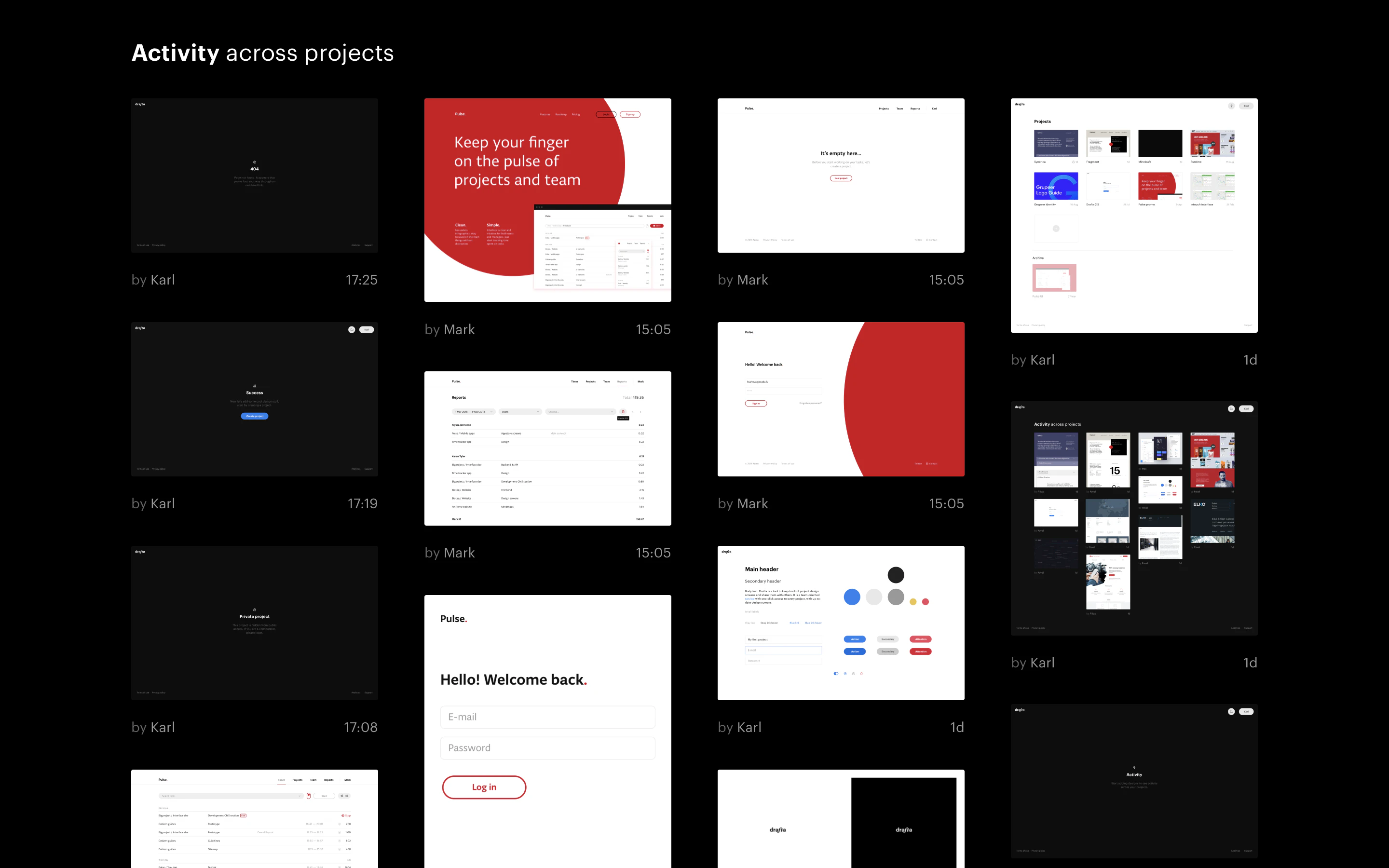Open the Pulse landing page thumbnail
The width and height of the screenshot is (1389, 868).
[547, 200]
